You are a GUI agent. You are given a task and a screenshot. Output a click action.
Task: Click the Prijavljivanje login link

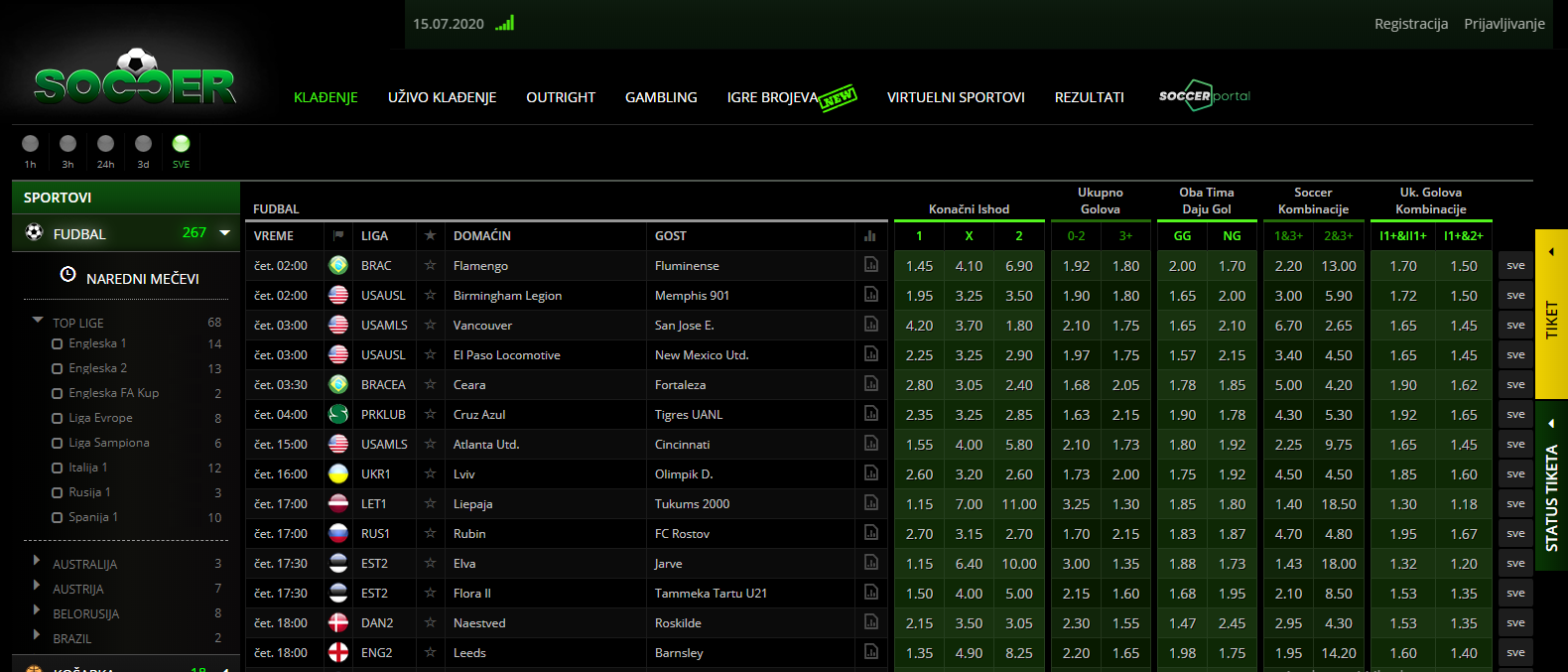pos(1504,24)
